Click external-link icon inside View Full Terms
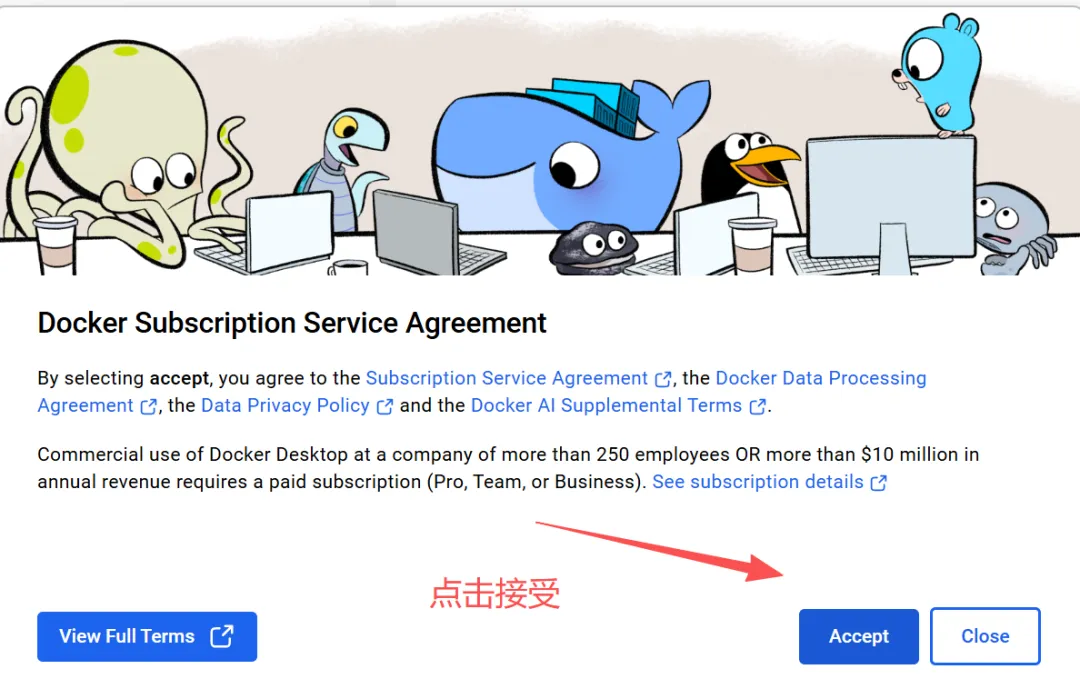The width and height of the screenshot is (1080, 679). click(222, 636)
